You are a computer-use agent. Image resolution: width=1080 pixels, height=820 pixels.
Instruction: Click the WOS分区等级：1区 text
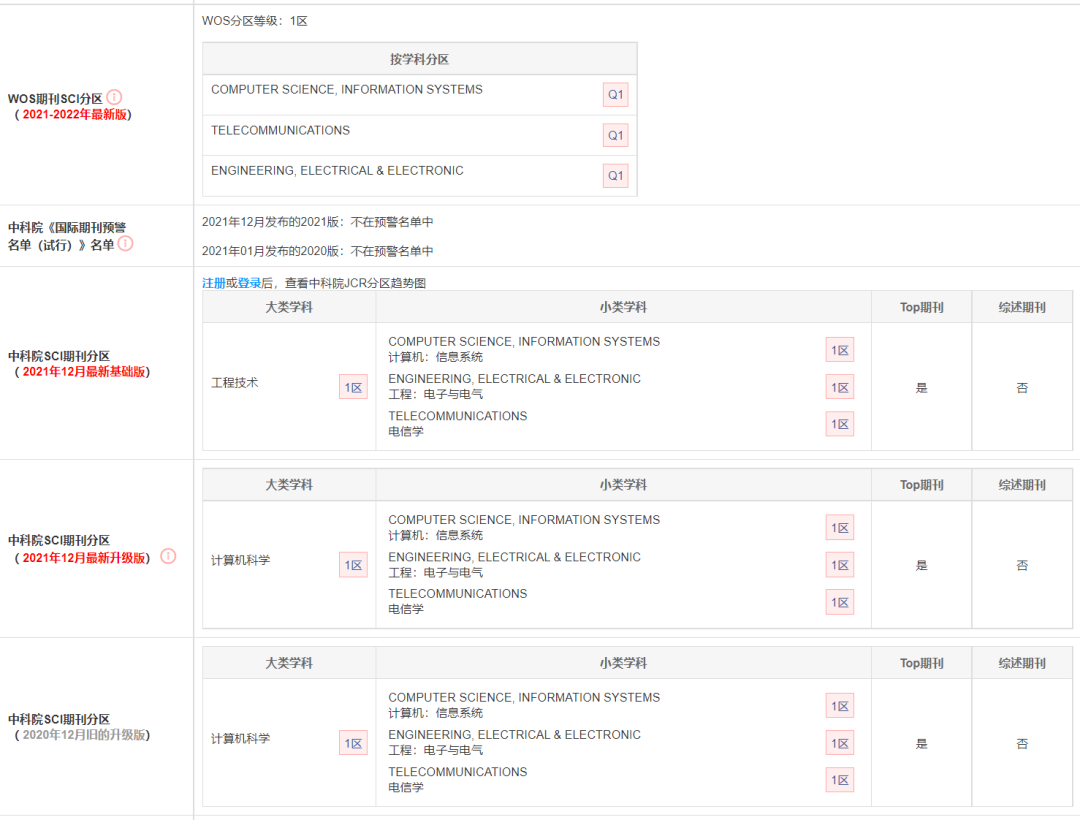point(255,21)
